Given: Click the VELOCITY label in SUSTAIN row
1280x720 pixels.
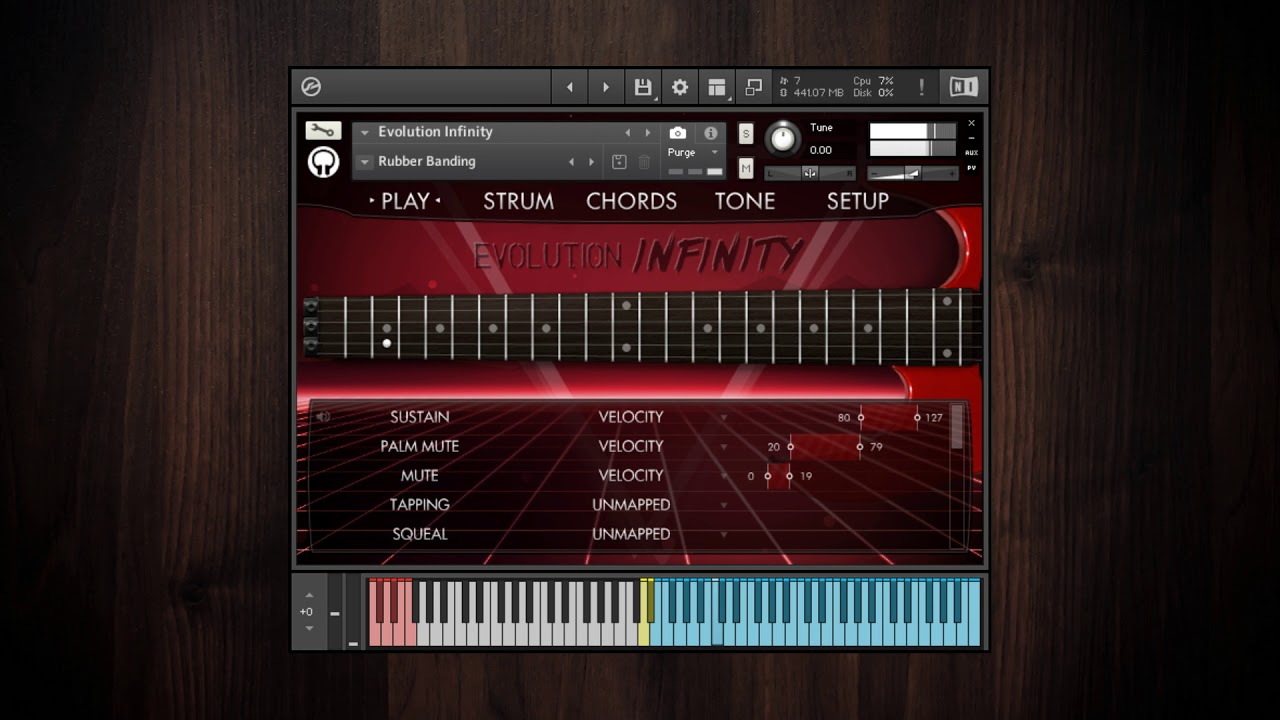Looking at the screenshot, I should tap(631, 417).
